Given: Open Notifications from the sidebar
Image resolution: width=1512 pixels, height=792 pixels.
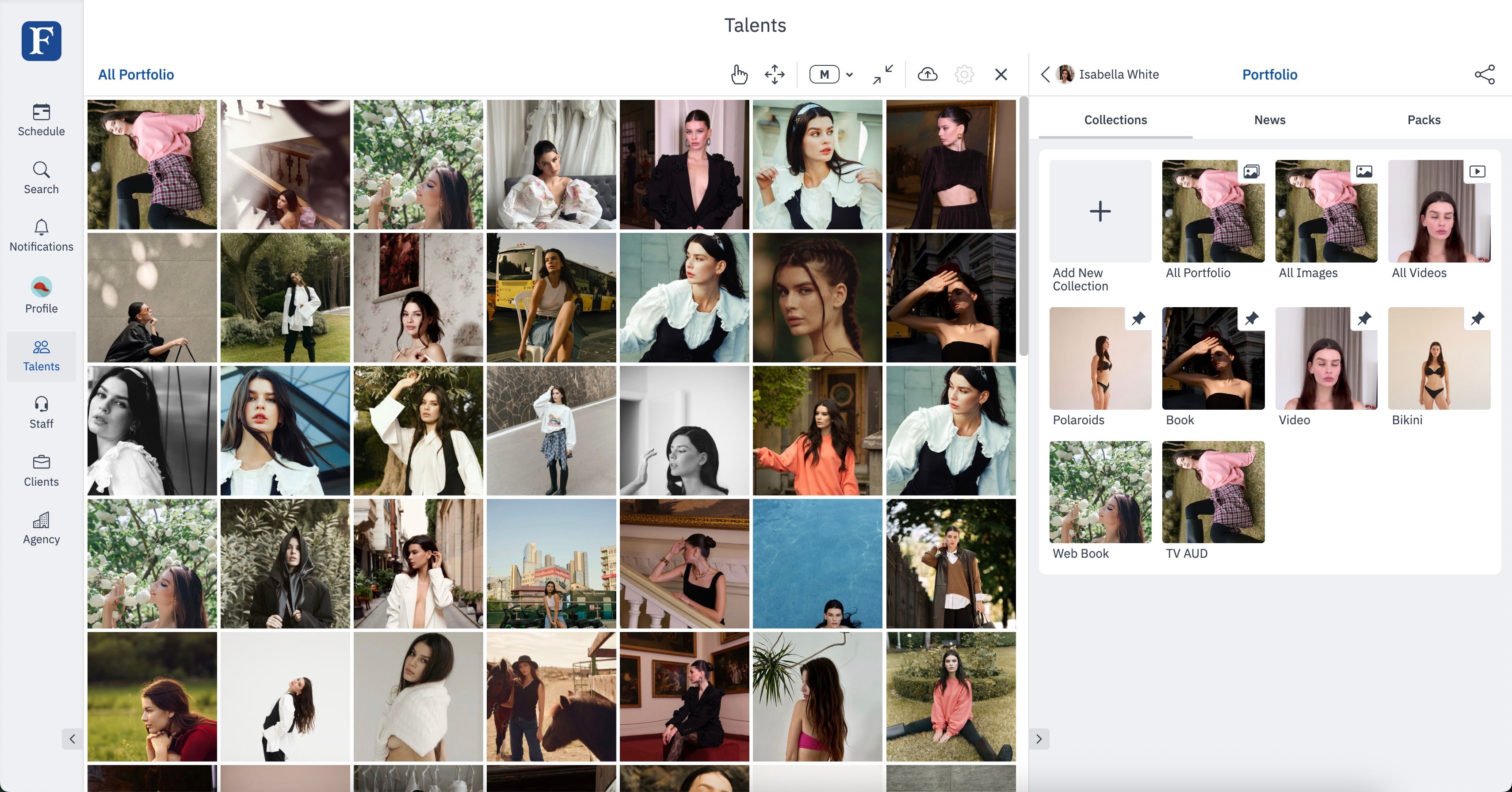Looking at the screenshot, I should coord(41,236).
